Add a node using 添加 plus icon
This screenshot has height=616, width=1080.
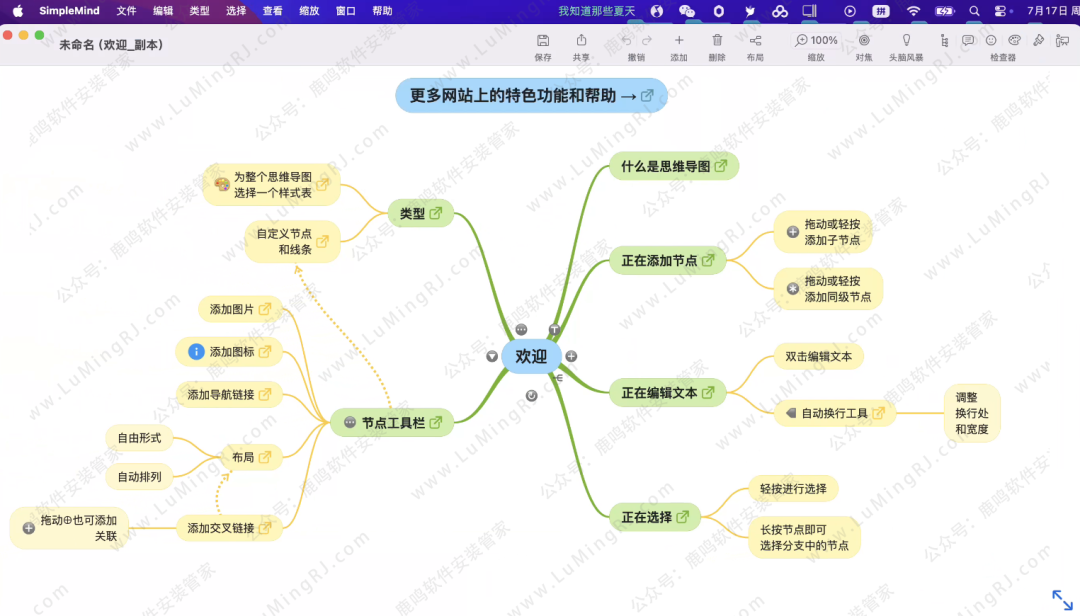tap(678, 41)
